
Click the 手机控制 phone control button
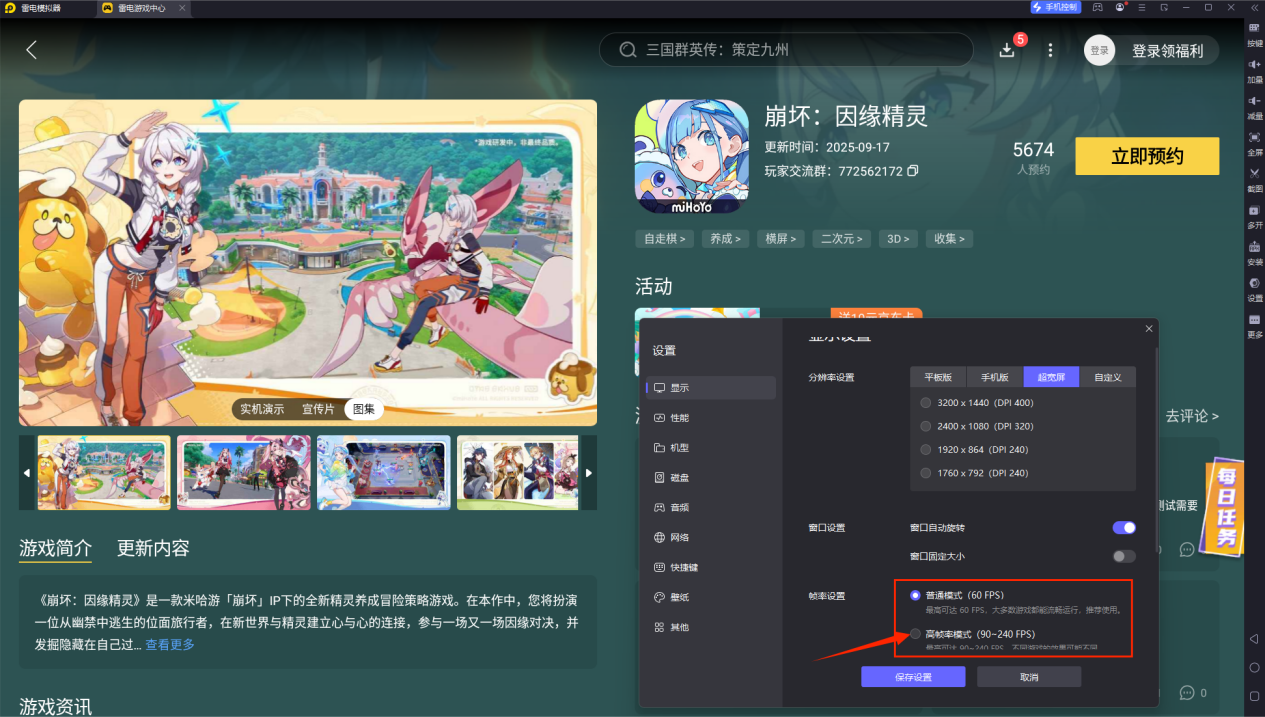point(1055,7)
